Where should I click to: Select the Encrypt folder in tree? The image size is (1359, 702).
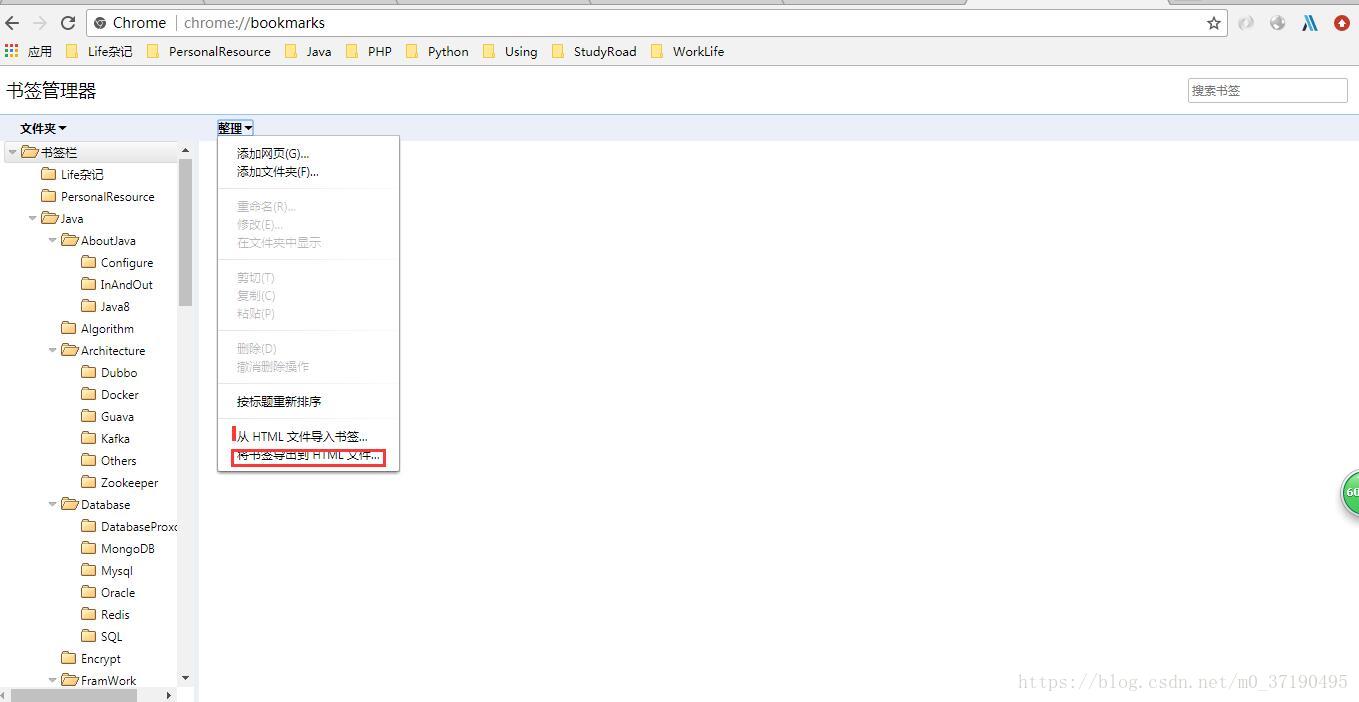(x=91, y=658)
